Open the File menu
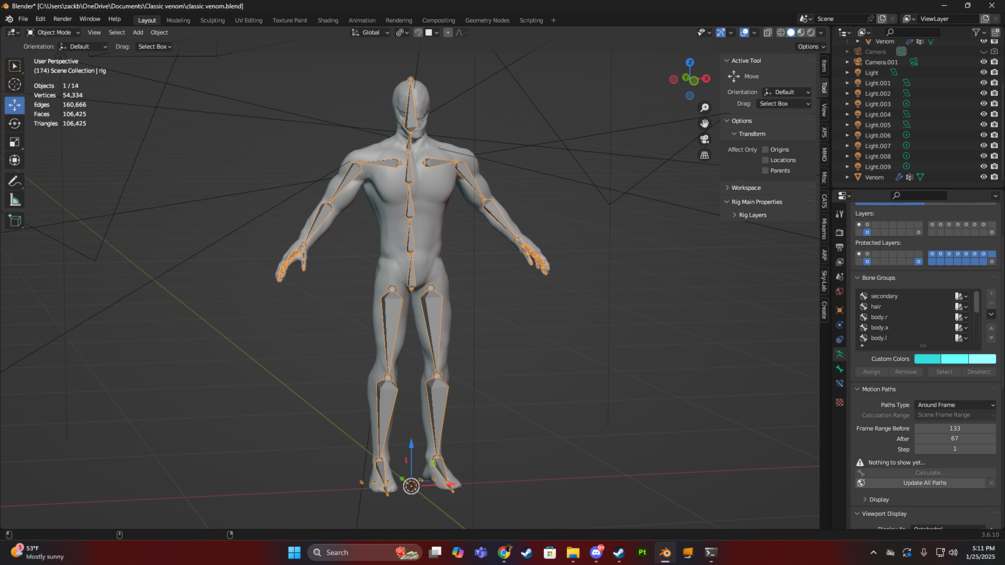 pos(23,19)
